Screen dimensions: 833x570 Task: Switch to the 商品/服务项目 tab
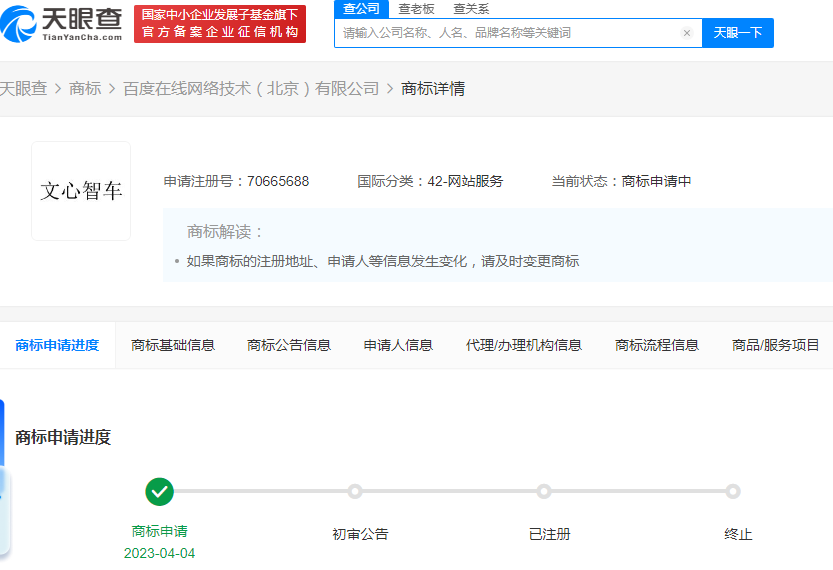[x=776, y=345]
